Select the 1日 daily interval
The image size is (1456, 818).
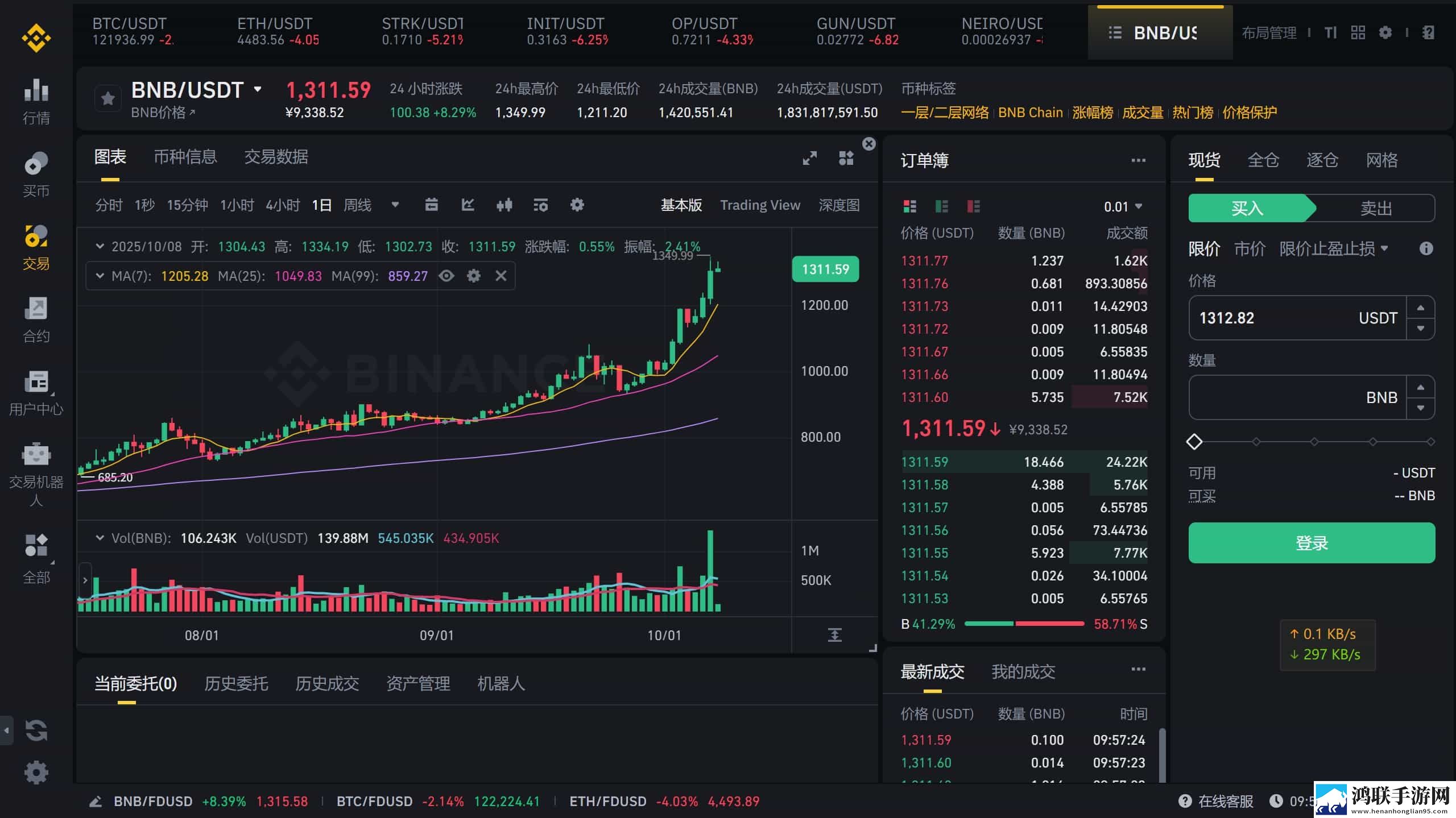[x=321, y=205]
